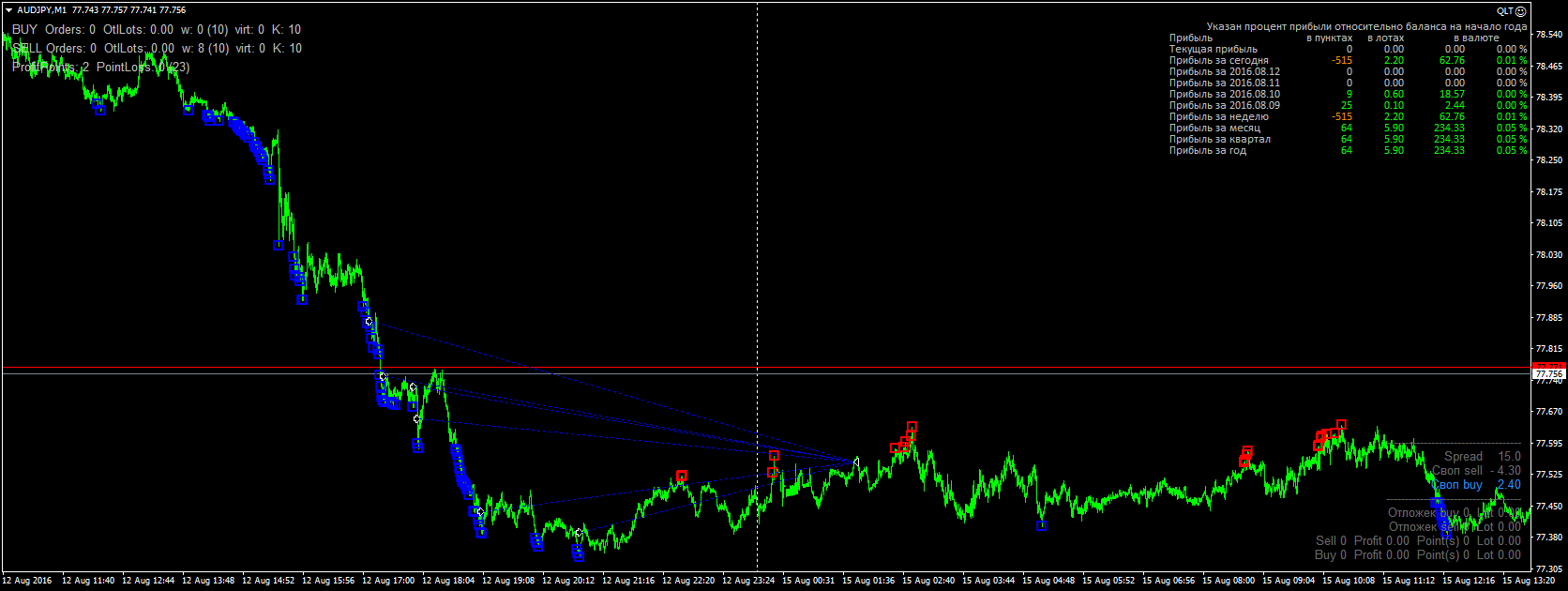Click the 77.595 price scale label
The height and width of the screenshot is (591, 1568).
click(x=1548, y=443)
